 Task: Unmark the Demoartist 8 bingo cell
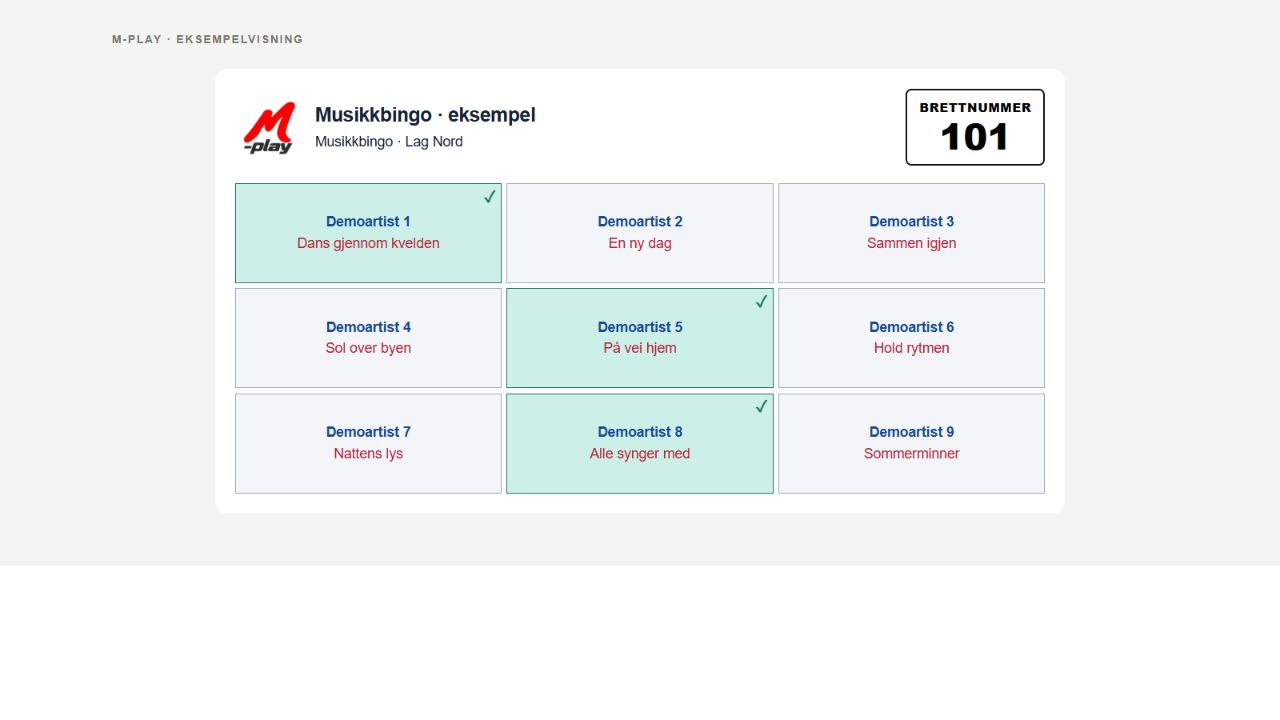(640, 443)
